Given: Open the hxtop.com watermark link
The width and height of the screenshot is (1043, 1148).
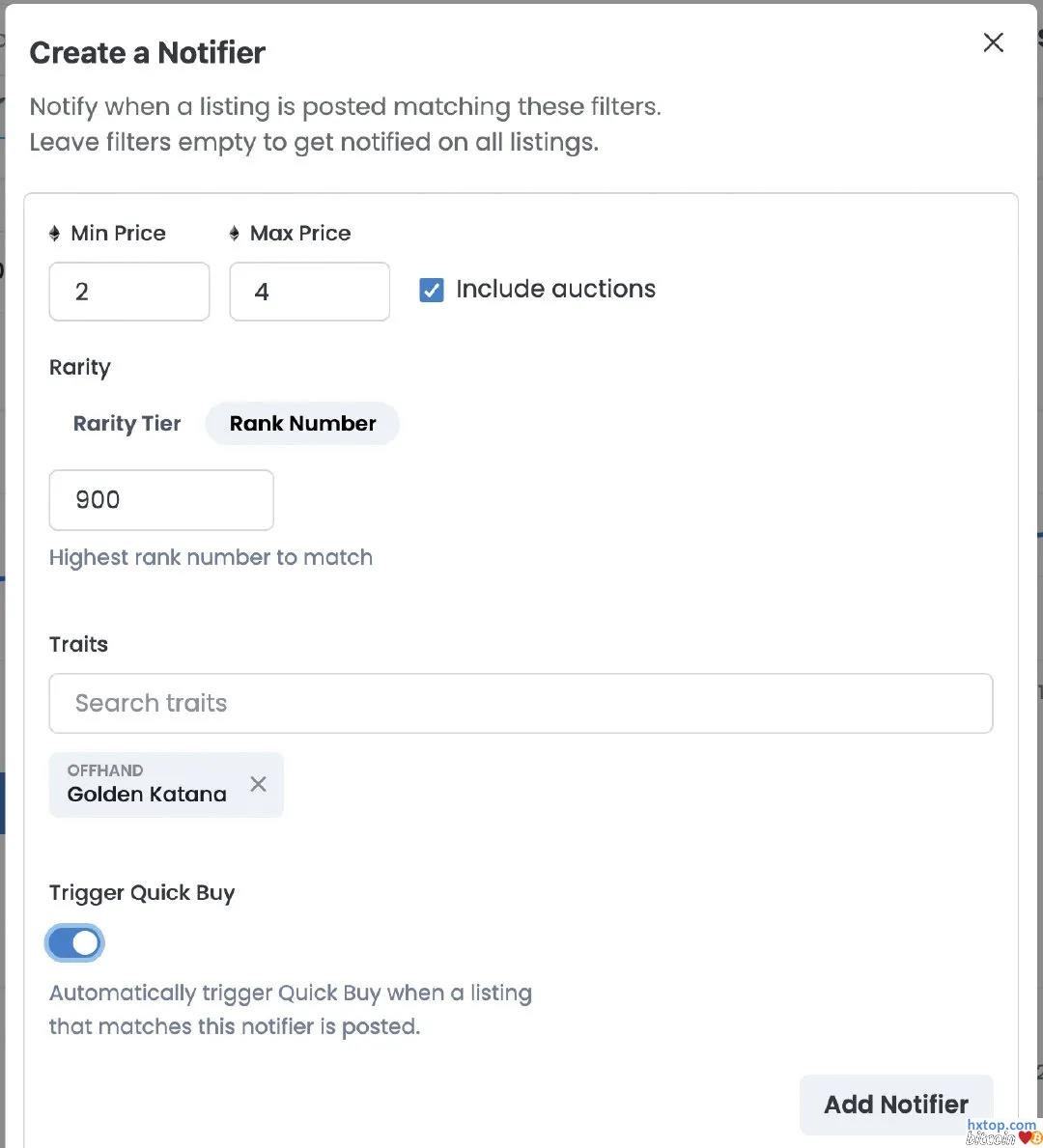Looking at the screenshot, I should pyautogui.click(x=1001, y=1126).
